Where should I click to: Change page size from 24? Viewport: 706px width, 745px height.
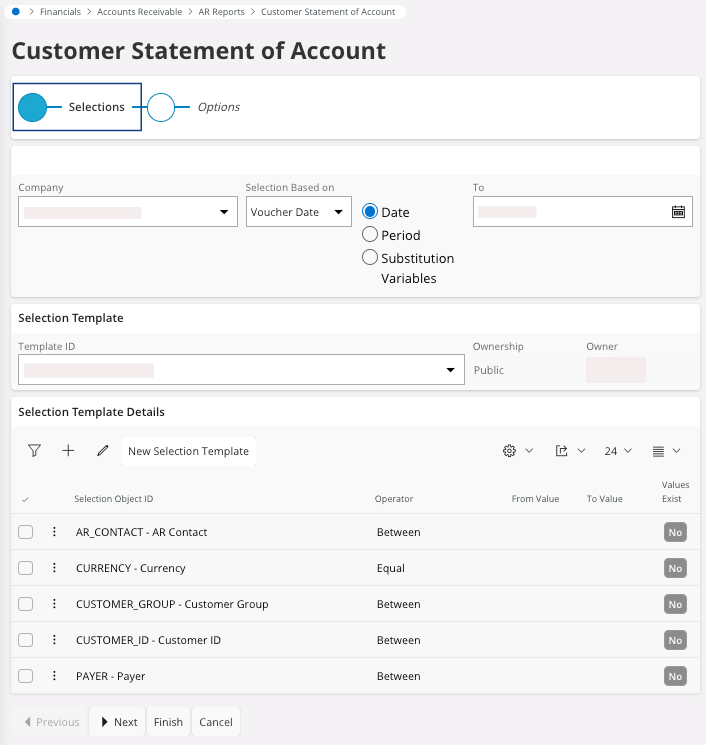click(x=618, y=451)
